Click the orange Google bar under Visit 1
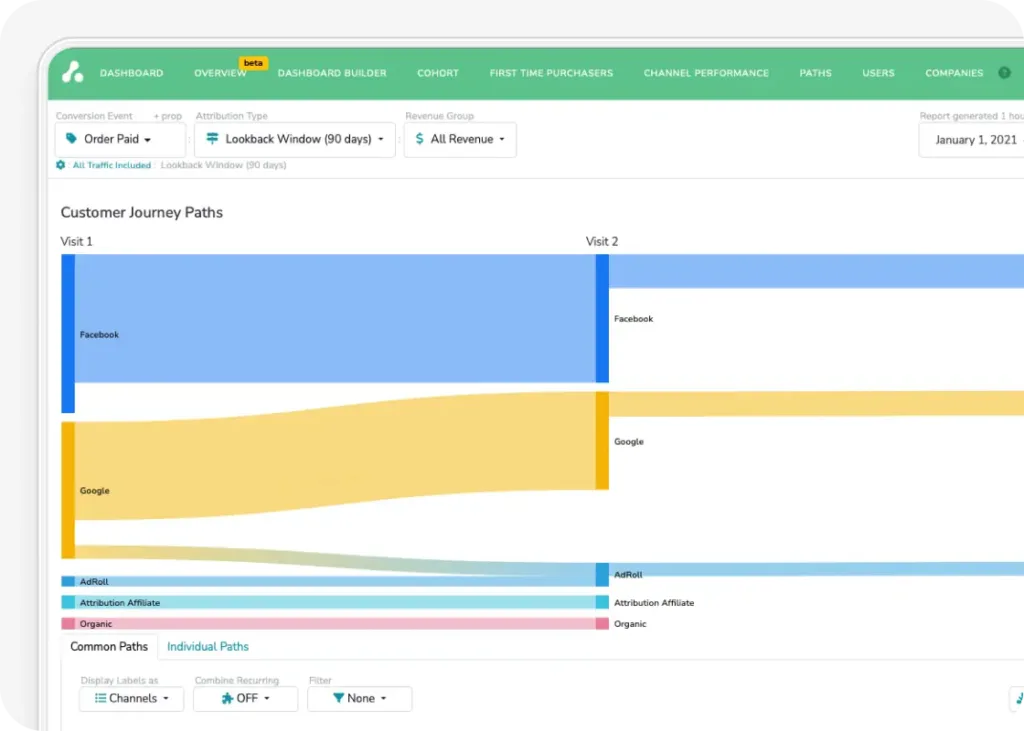1024x731 pixels. coord(68,490)
